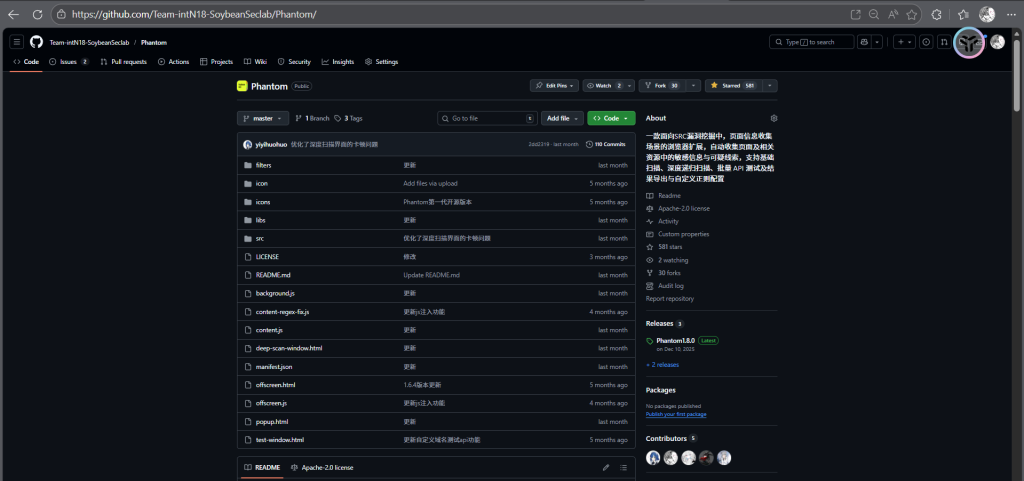Open pull requests icon in top header

tap(943, 42)
